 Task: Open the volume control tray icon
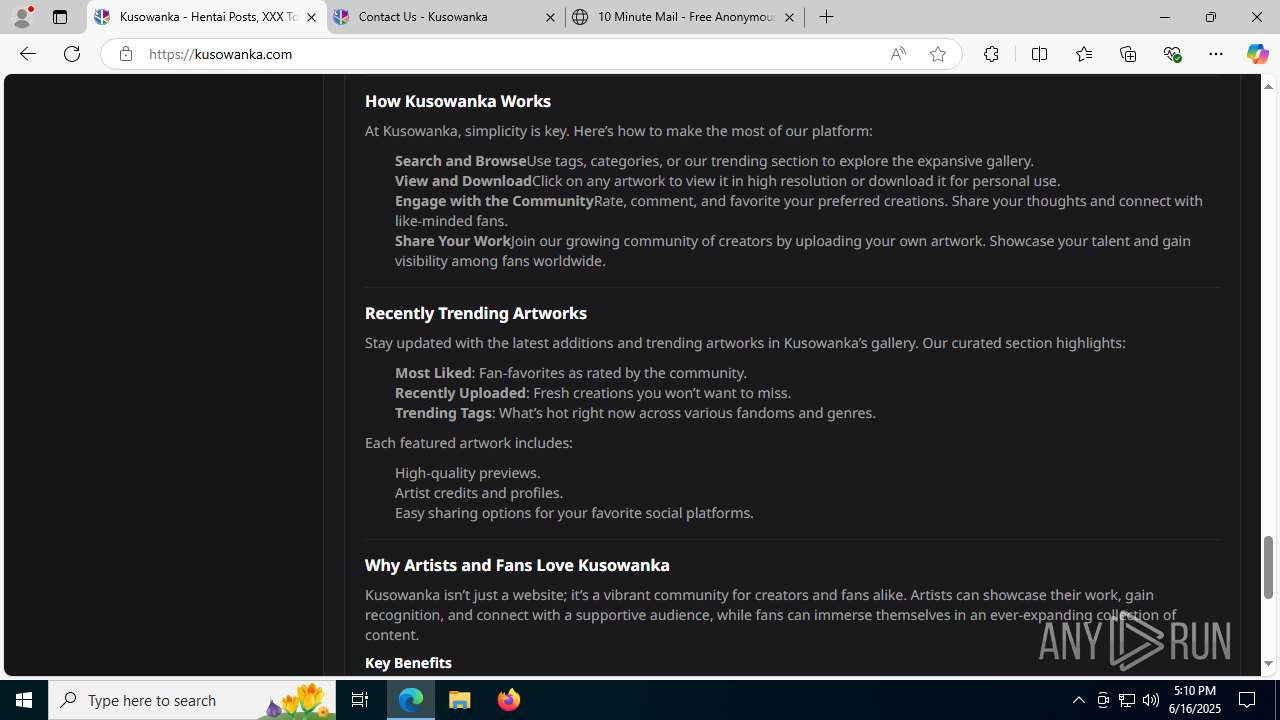point(1151,700)
